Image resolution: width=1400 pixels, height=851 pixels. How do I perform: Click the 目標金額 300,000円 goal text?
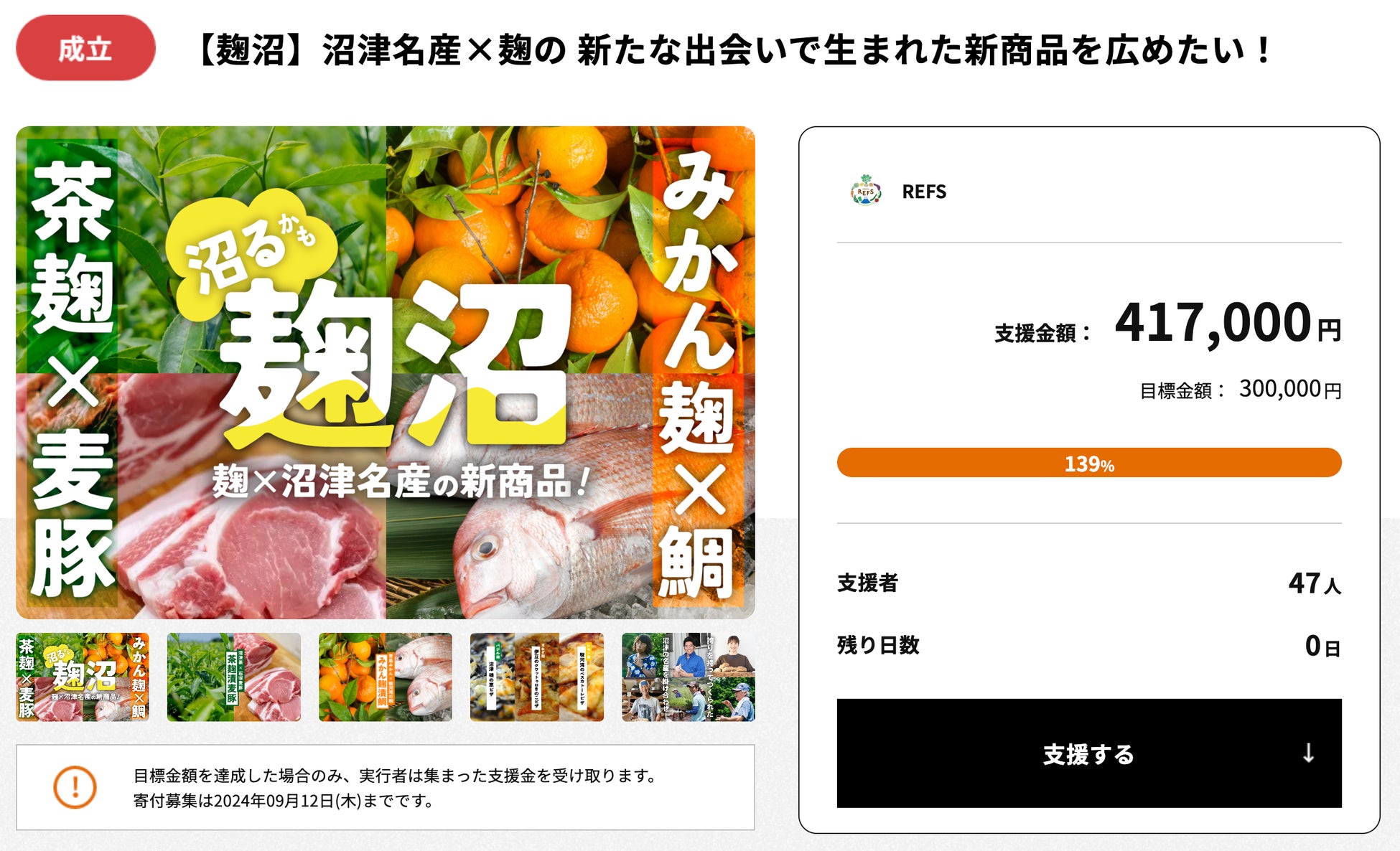[x=1241, y=390]
